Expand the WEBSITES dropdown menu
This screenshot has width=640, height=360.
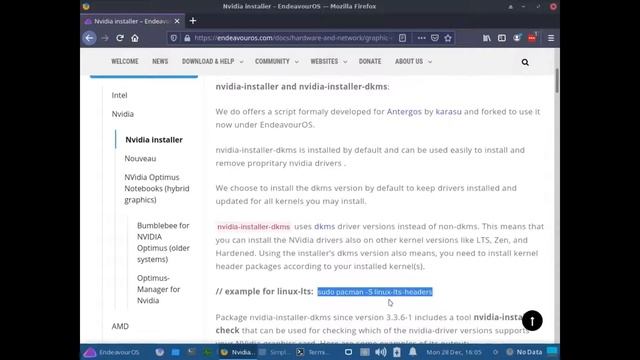pos(329,61)
